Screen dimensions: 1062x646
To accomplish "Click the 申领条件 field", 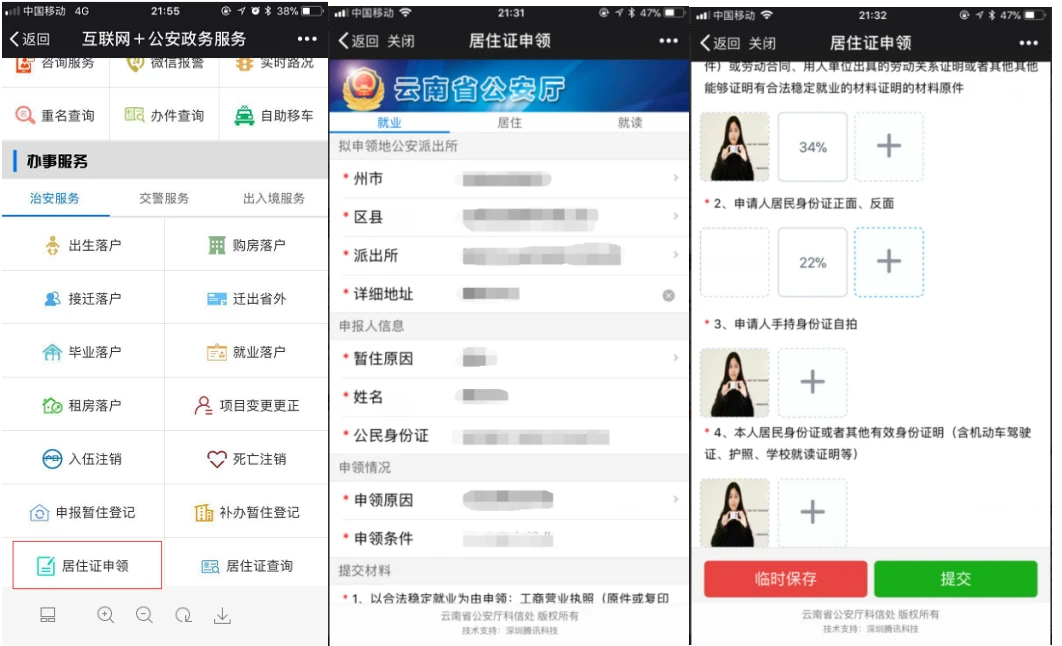I will point(509,538).
